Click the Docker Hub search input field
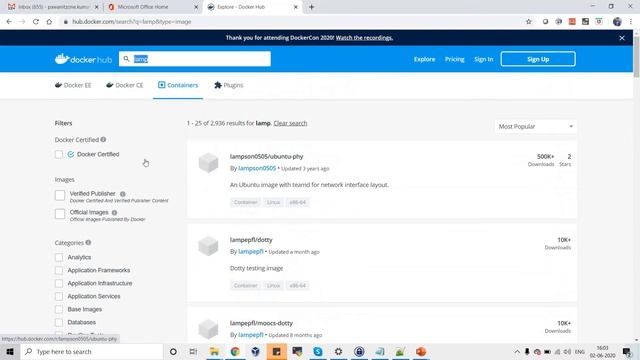This screenshot has width=640, height=360. click(195, 59)
